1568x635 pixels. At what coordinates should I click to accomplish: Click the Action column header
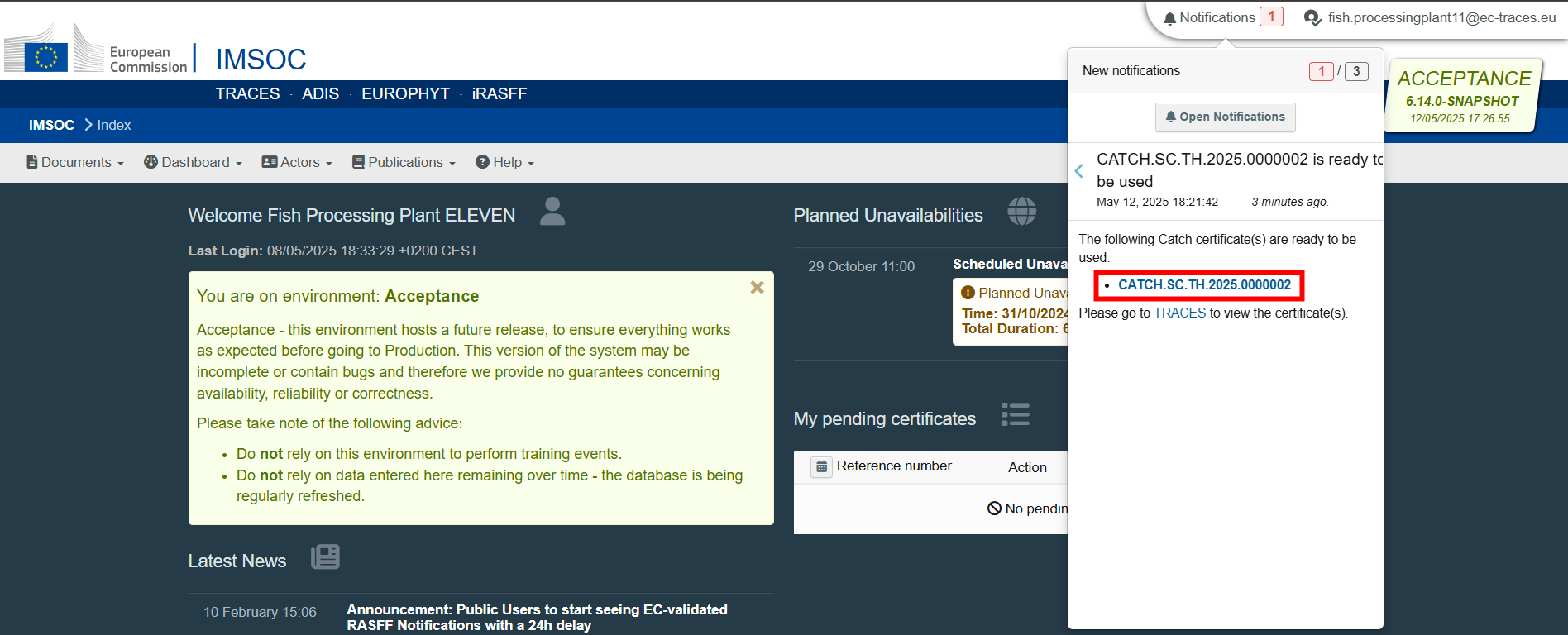tap(1027, 468)
